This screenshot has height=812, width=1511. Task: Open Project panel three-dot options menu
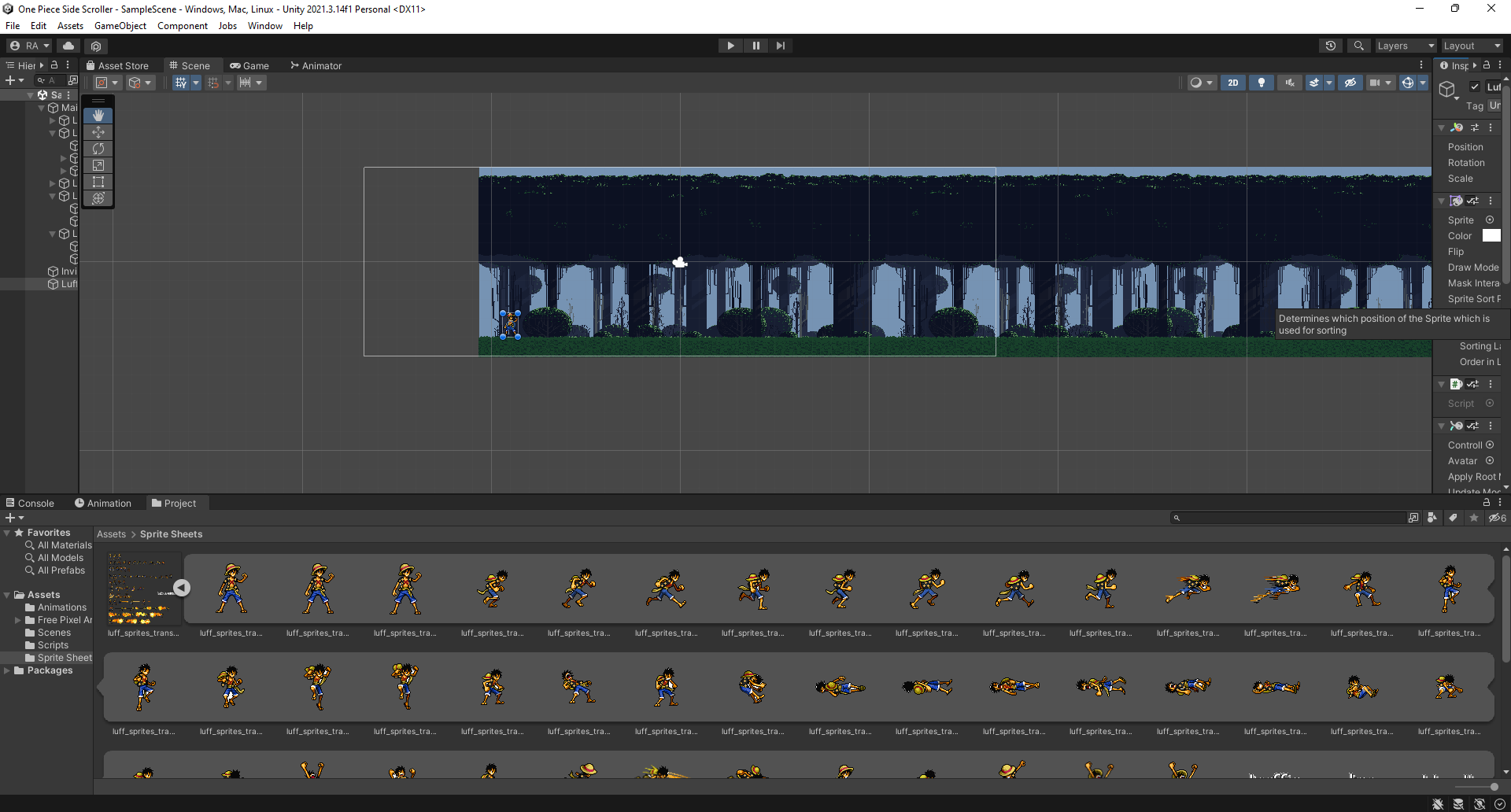click(x=1500, y=502)
